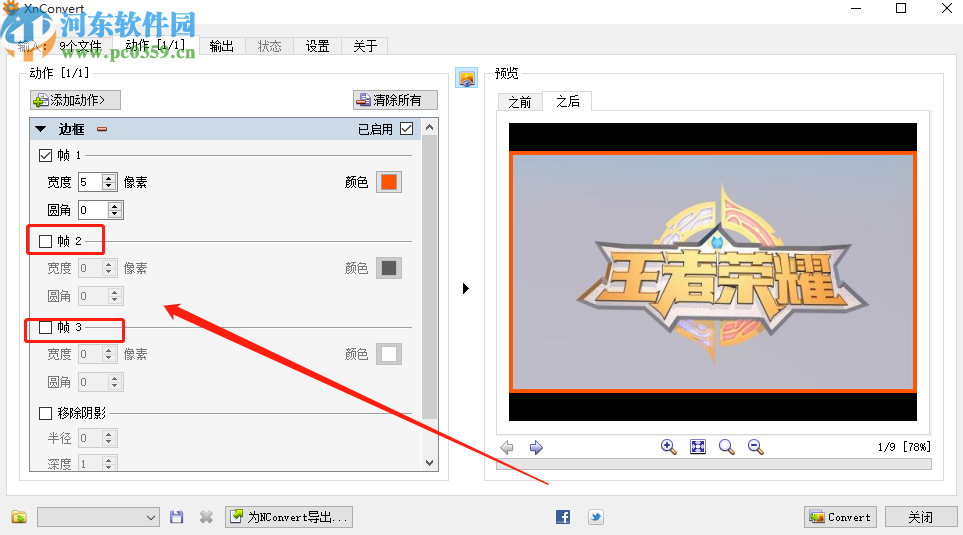
Task: Click the preview horizontal scrollbar
Action: tap(714, 464)
